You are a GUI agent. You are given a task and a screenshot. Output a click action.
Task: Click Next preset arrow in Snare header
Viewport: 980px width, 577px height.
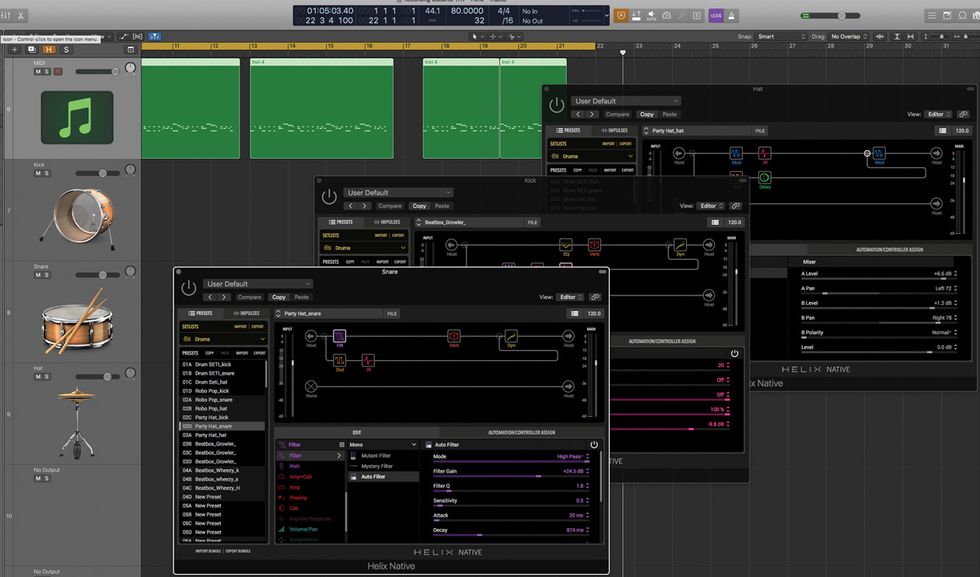click(x=224, y=297)
